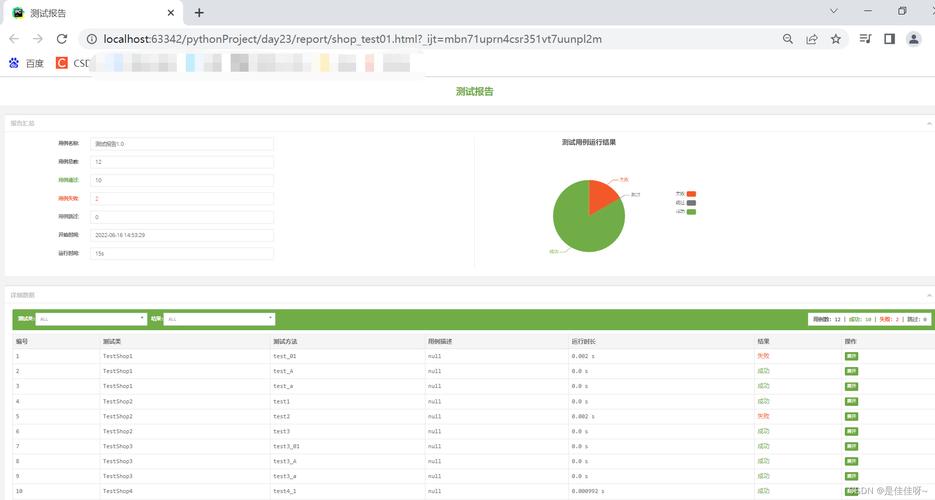Expand details for row 9 test3_a
The width and height of the screenshot is (935, 500).
tap(852, 476)
